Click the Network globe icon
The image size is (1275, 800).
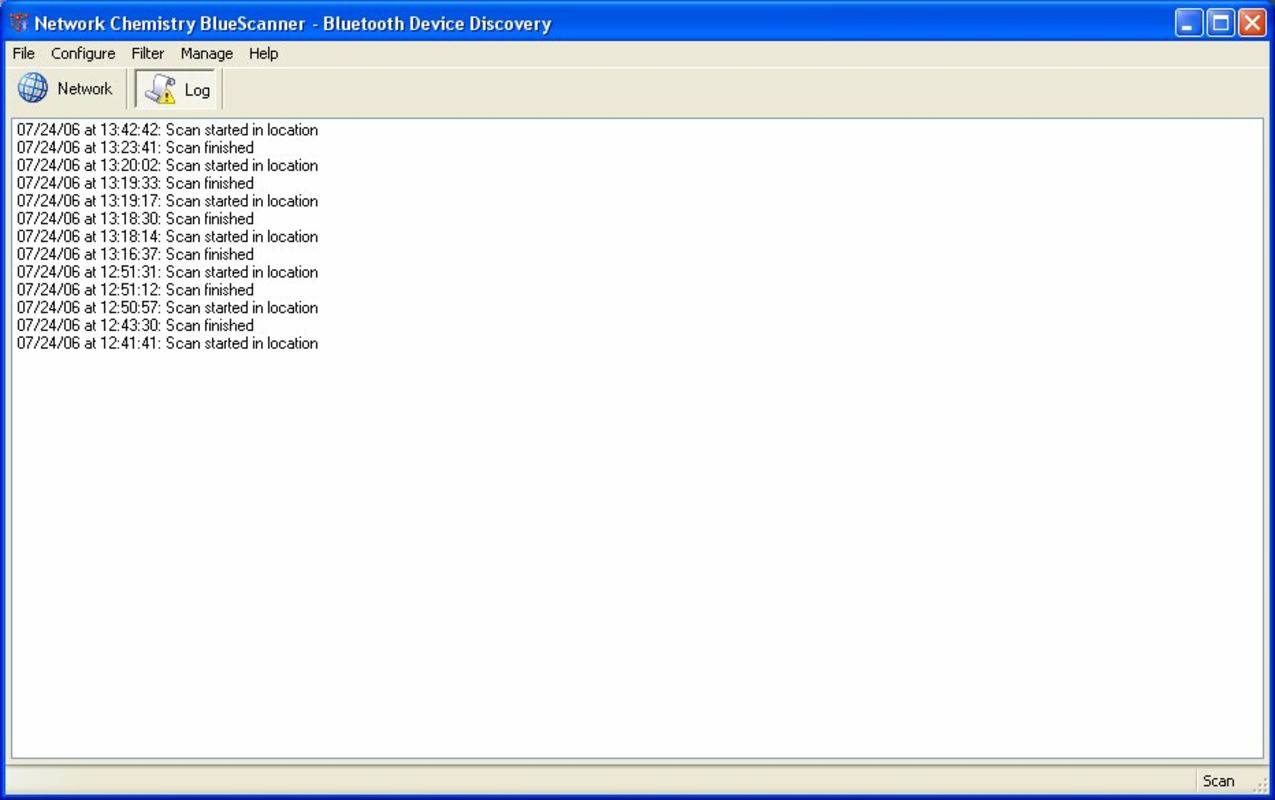pos(33,88)
